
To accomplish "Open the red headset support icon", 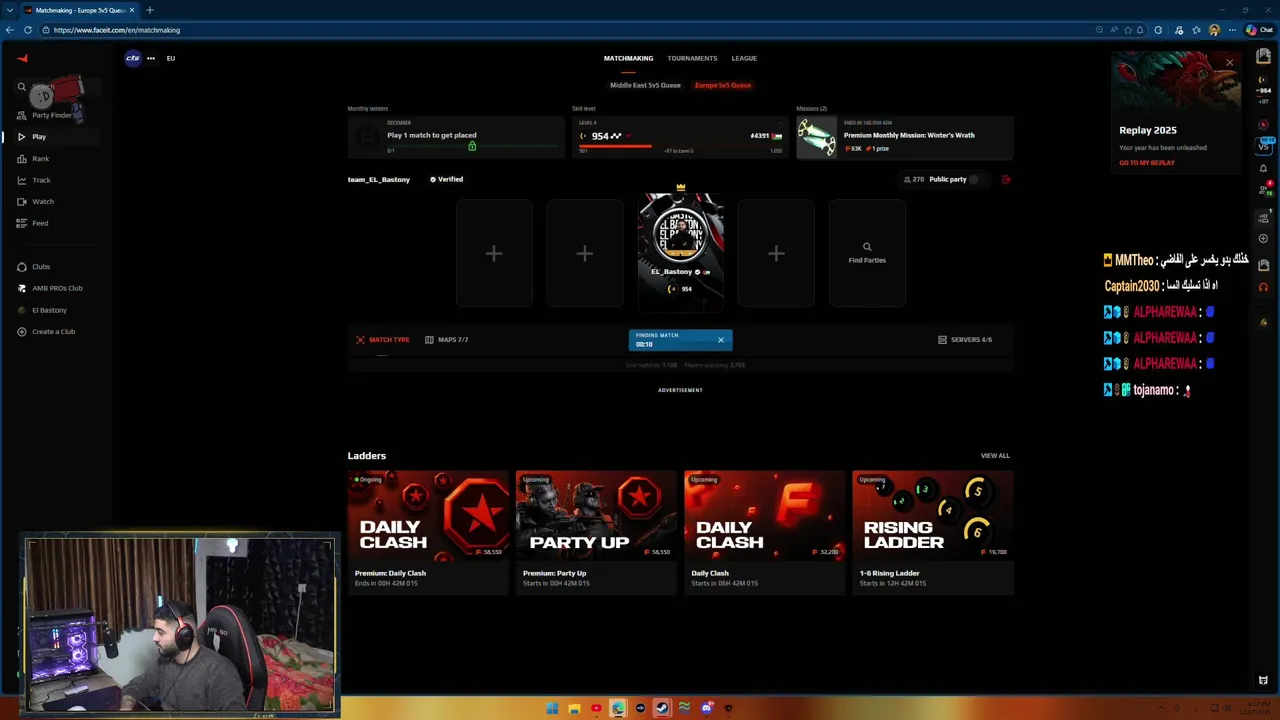I will pyautogui.click(x=1263, y=288).
